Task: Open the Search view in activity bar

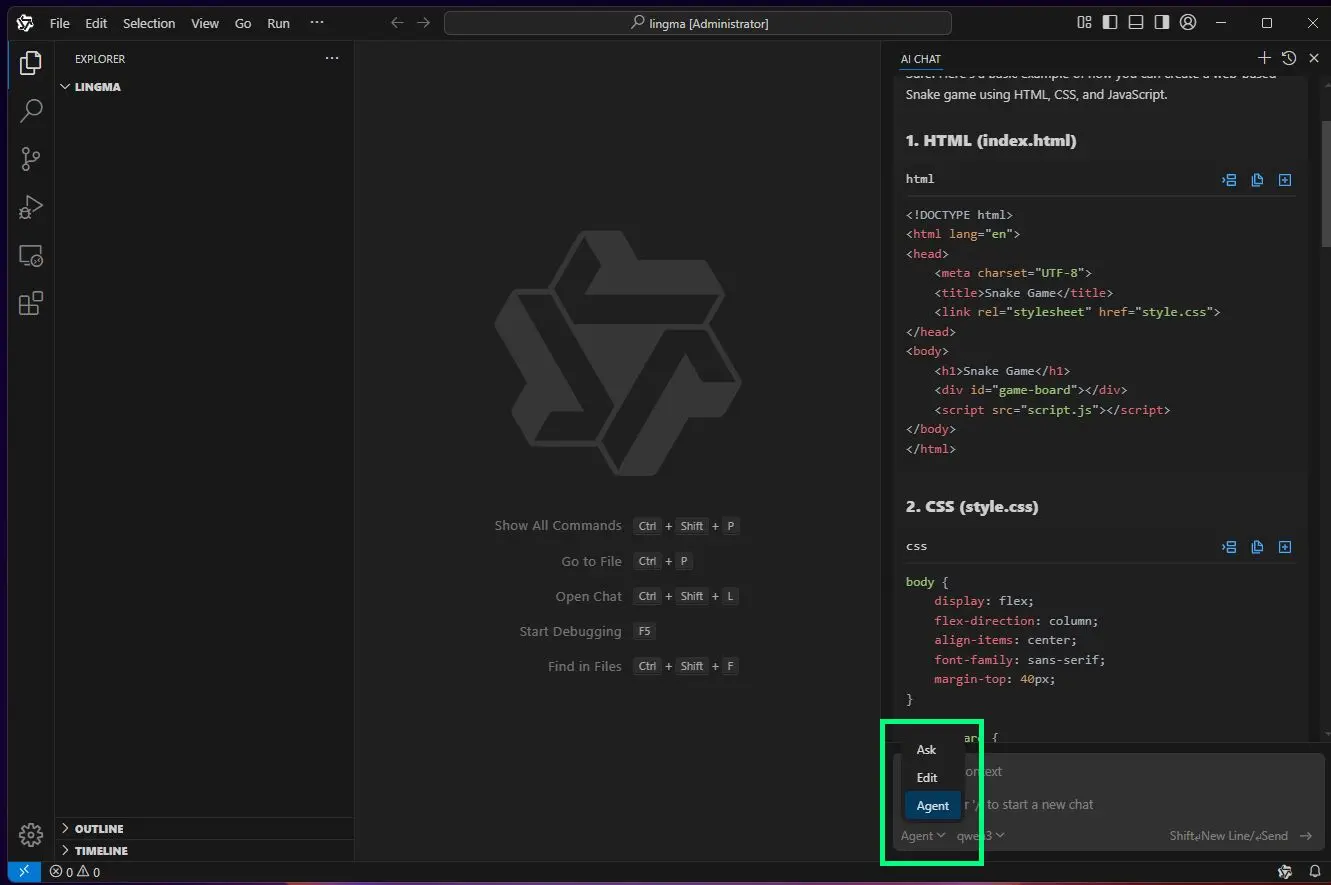Action: [31, 110]
